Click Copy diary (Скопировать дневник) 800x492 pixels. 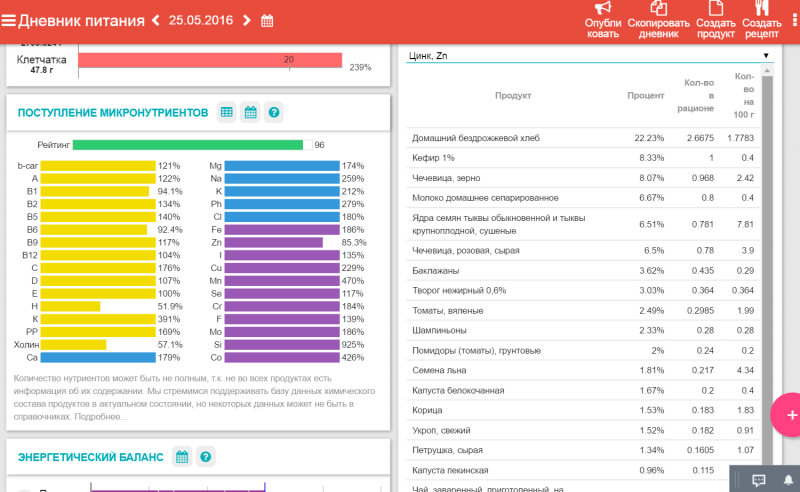[x=659, y=20]
